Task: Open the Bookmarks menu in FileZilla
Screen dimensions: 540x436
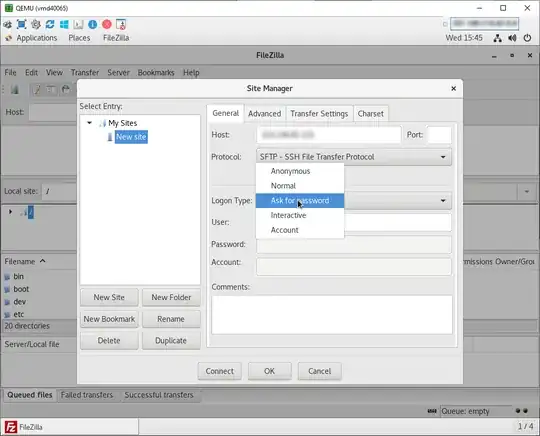Action: (x=156, y=73)
